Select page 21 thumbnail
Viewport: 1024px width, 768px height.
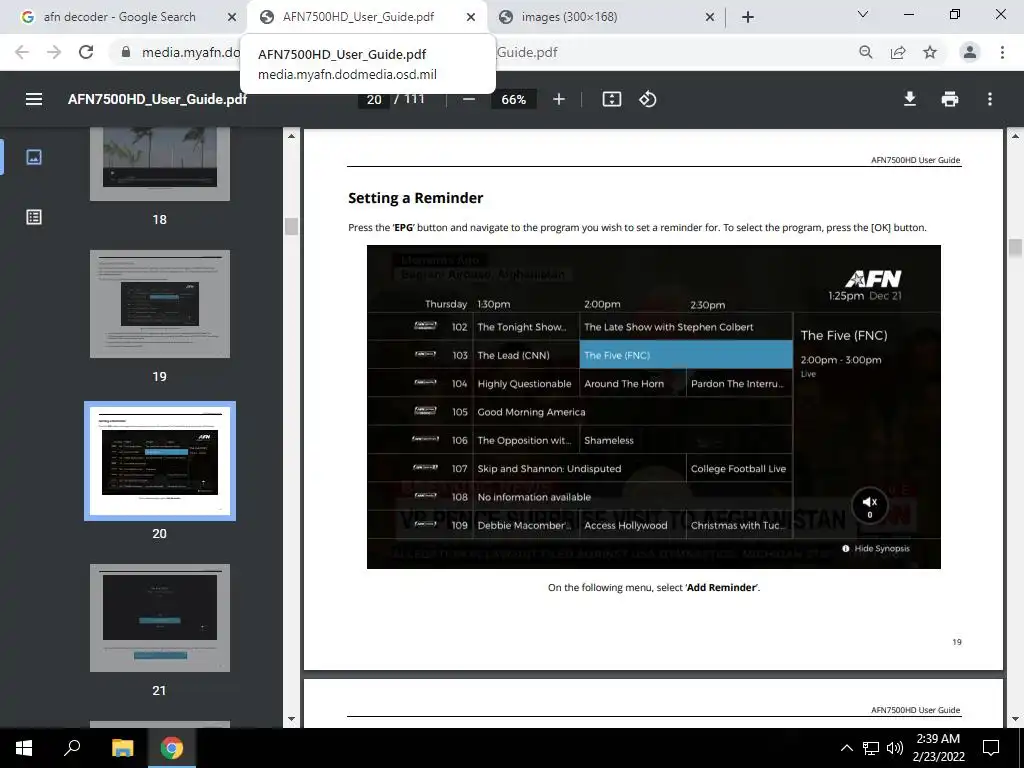click(160, 618)
